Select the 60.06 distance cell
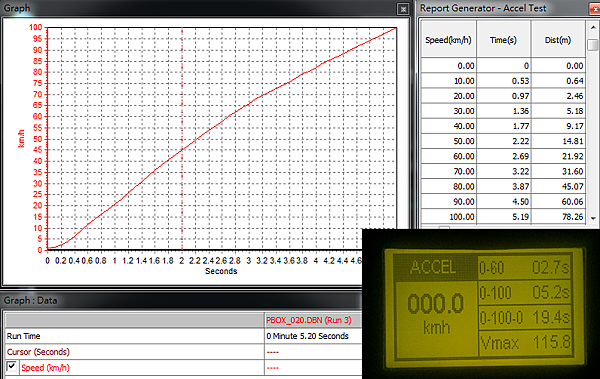Image resolution: width=600 pixels, height=379 pixels. 558,202
